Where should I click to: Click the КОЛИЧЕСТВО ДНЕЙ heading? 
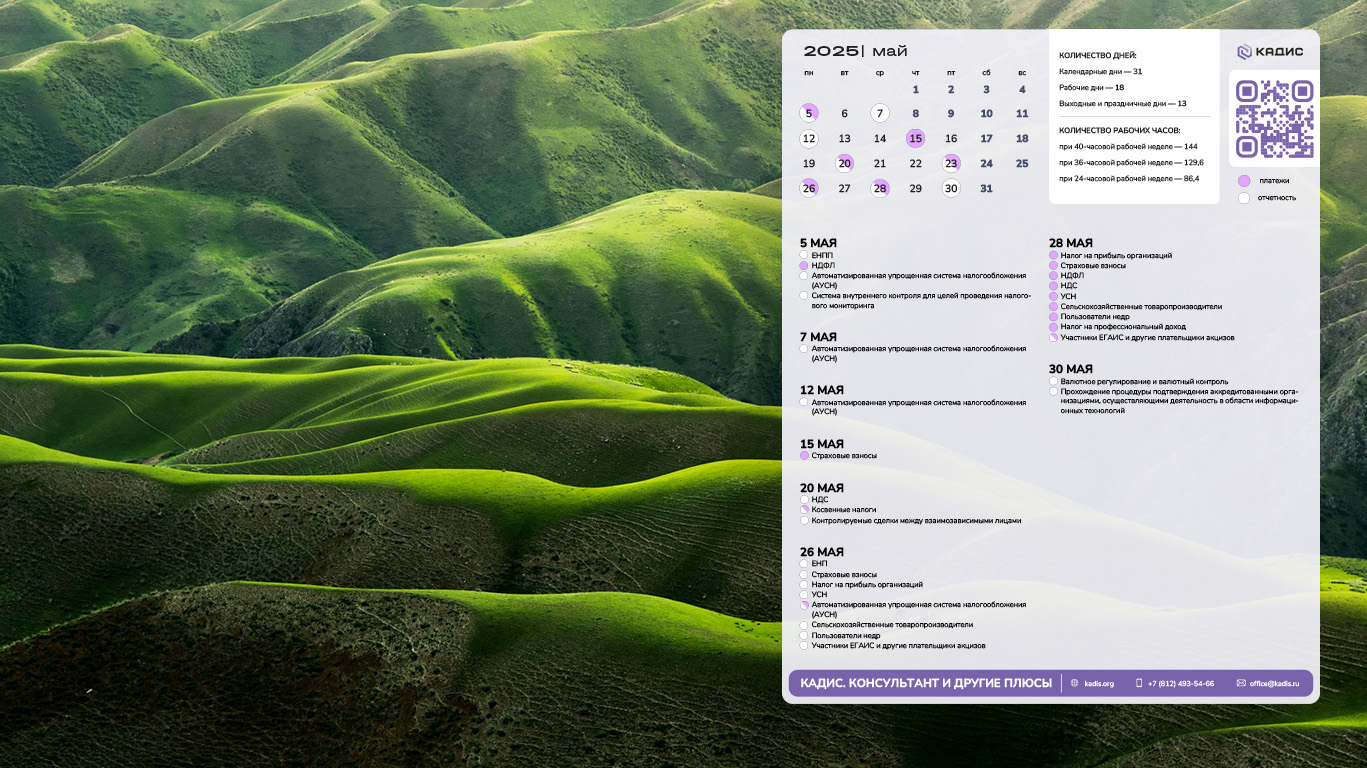(1098, 56)
